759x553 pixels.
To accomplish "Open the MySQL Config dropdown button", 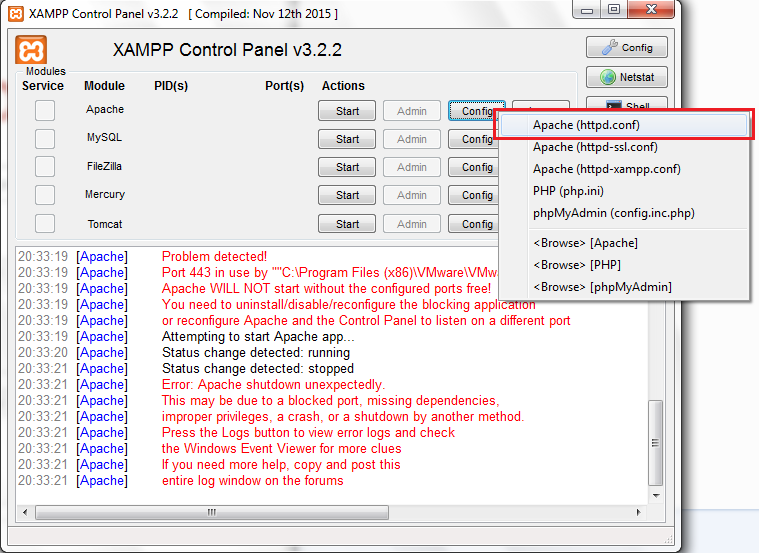I will tap(473, 139).
